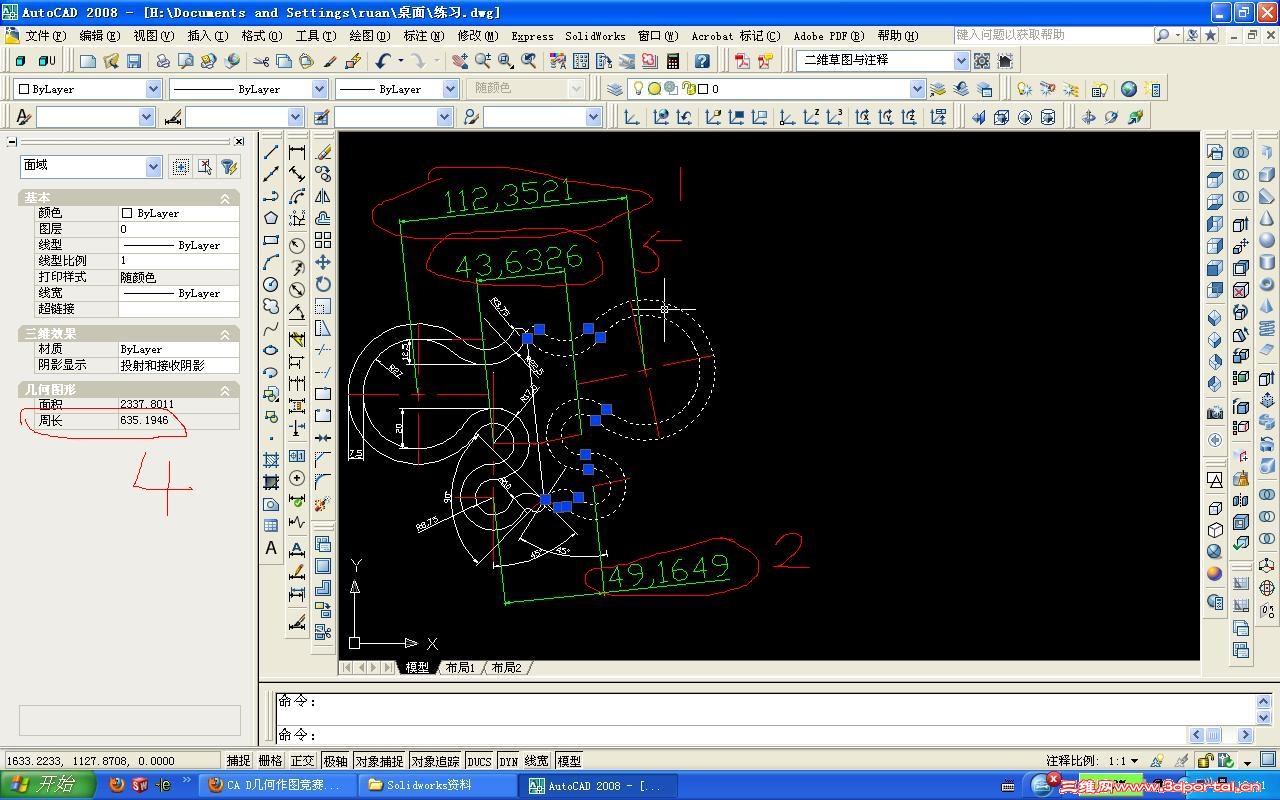Click the Plot print icon
Screen dimensions: 1280x800
point(163,61)
